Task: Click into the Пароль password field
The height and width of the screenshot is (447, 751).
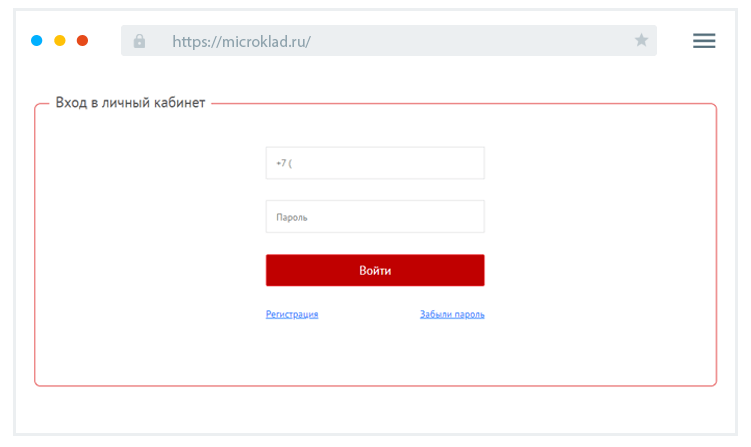Action: [x=375, y=217]
